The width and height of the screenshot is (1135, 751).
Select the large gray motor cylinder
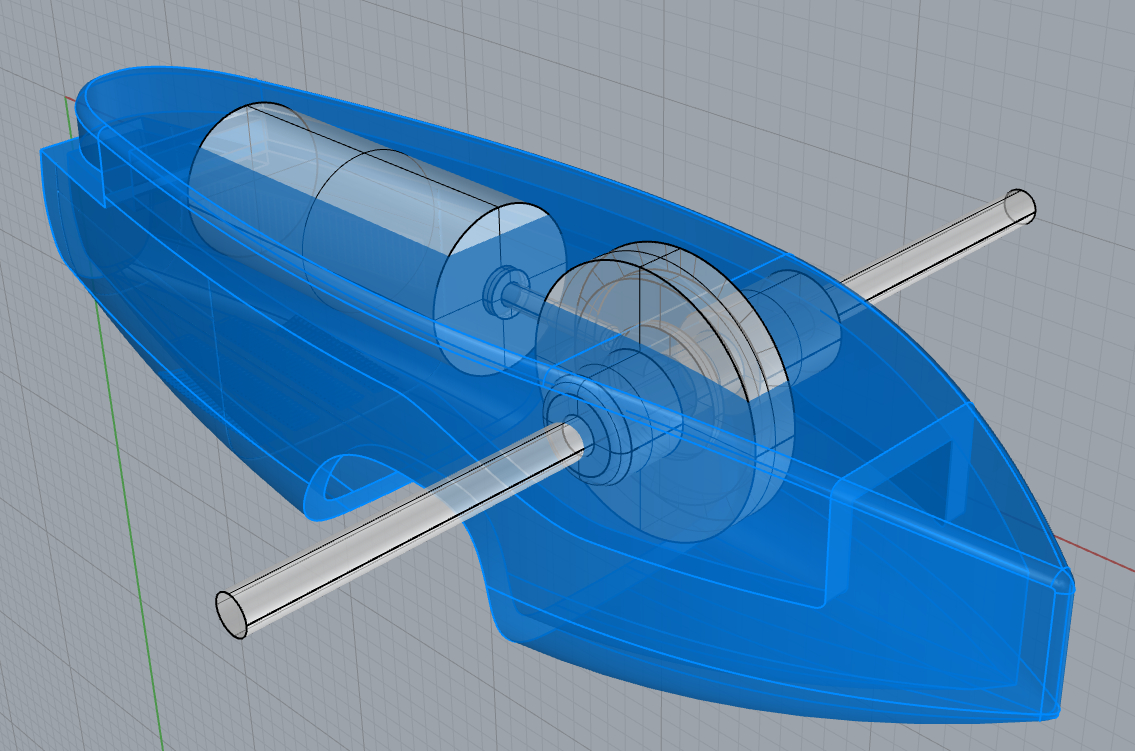[x=376, y=239]
